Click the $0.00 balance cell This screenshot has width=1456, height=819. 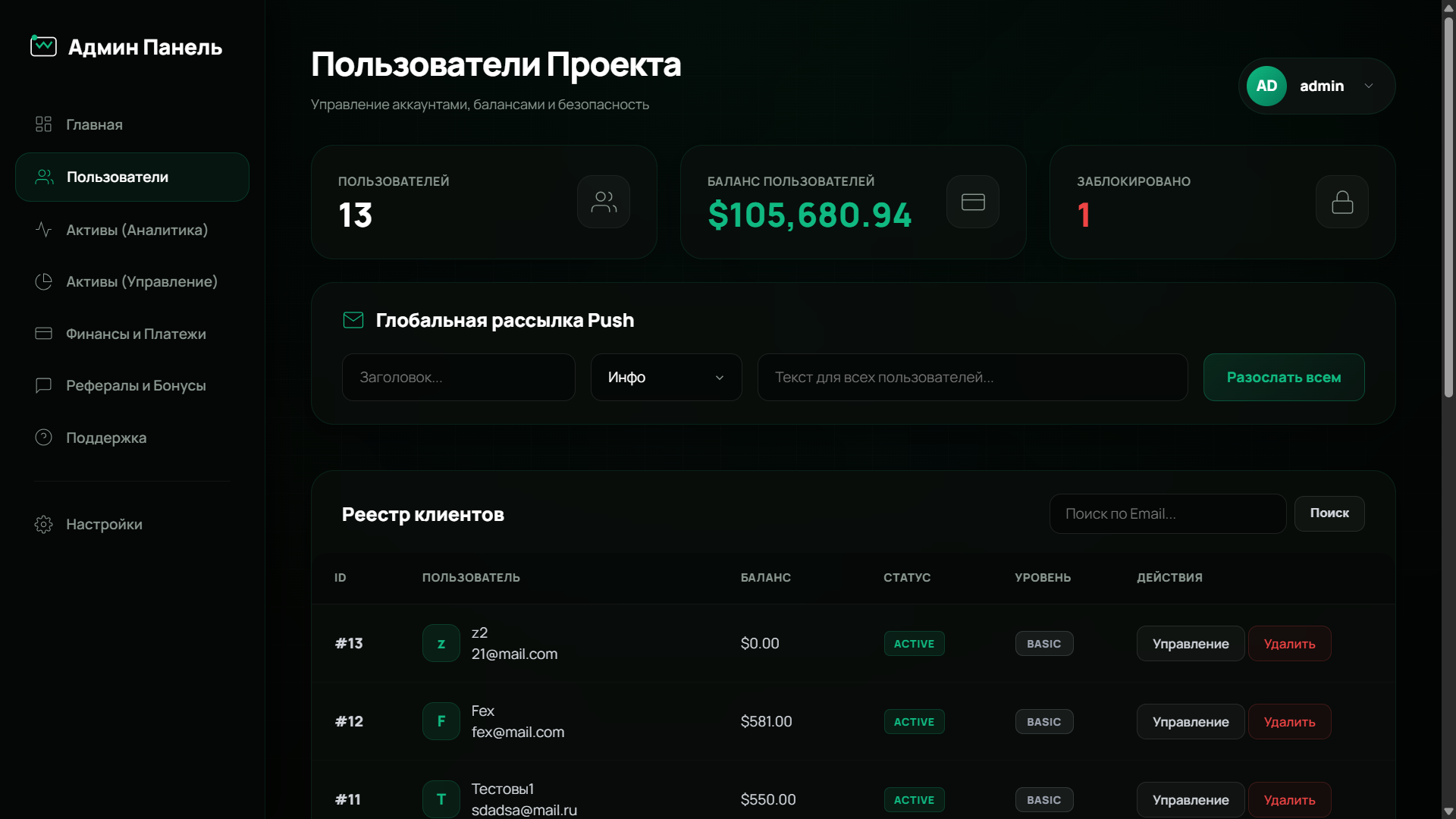tap(760, 644)
